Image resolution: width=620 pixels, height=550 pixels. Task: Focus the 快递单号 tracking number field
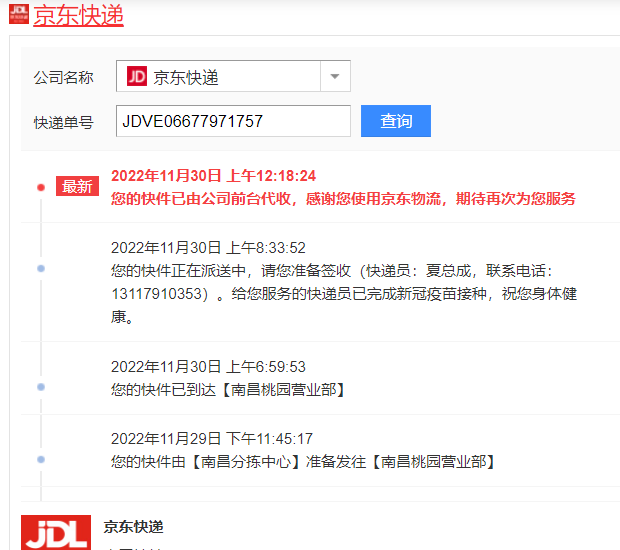[x=233, y=121]
